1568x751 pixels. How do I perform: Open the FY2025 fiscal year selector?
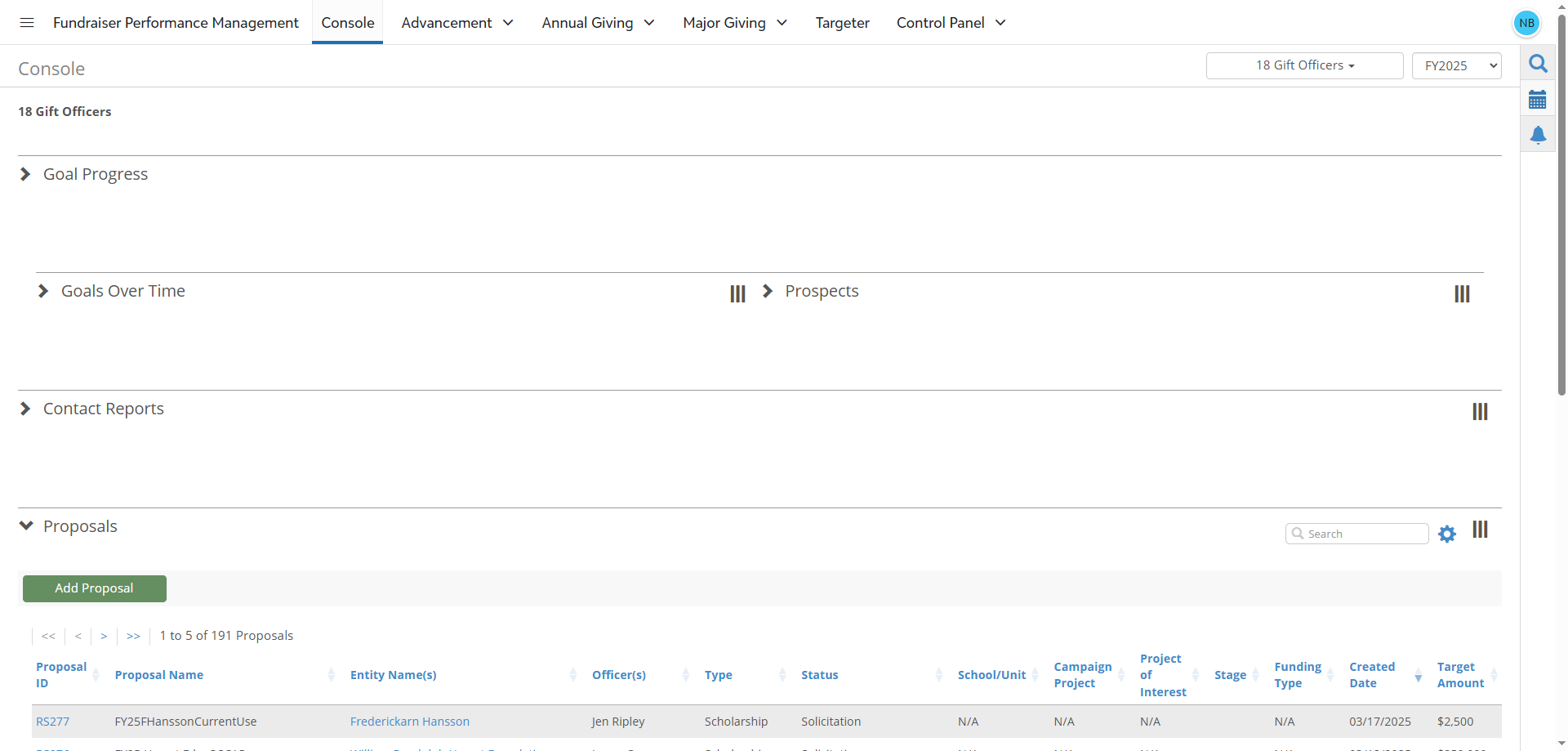[1457, 65]
